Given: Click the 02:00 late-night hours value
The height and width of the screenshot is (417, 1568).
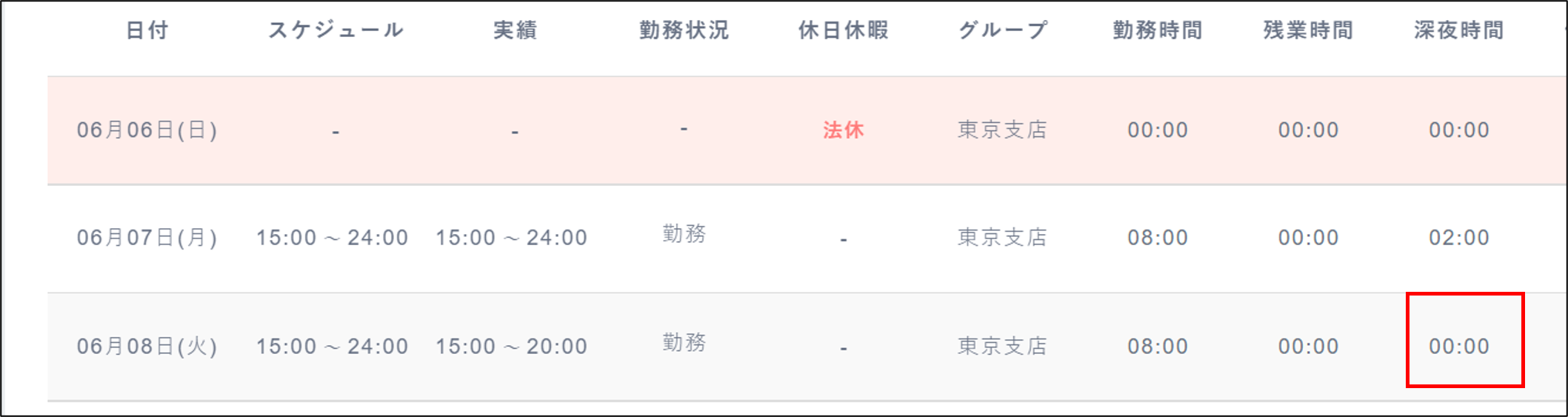Looking at the screenshot, I should point(1458,238).
